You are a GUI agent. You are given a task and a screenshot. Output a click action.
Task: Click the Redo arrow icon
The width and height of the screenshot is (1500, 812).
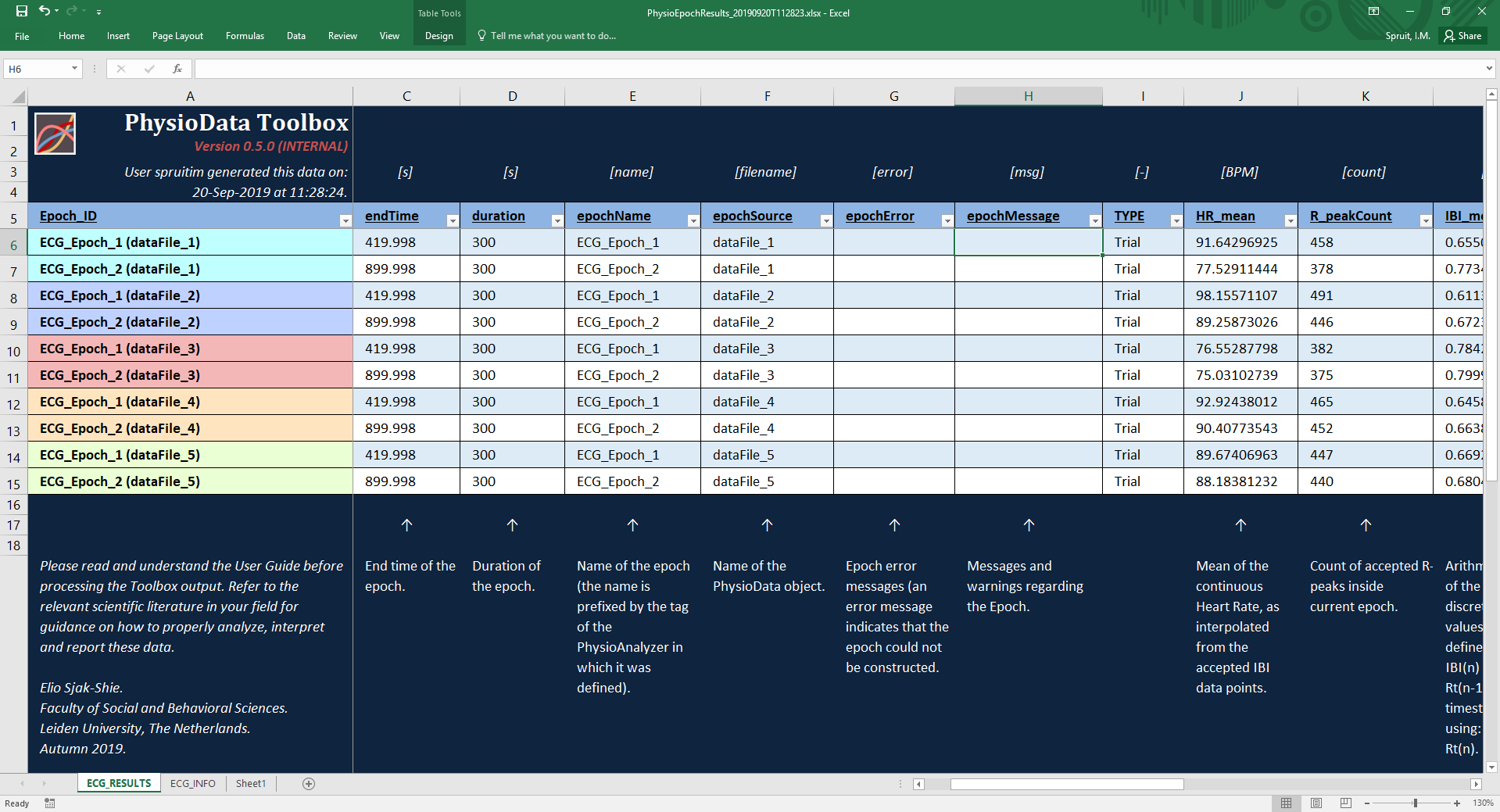point(72,11)
